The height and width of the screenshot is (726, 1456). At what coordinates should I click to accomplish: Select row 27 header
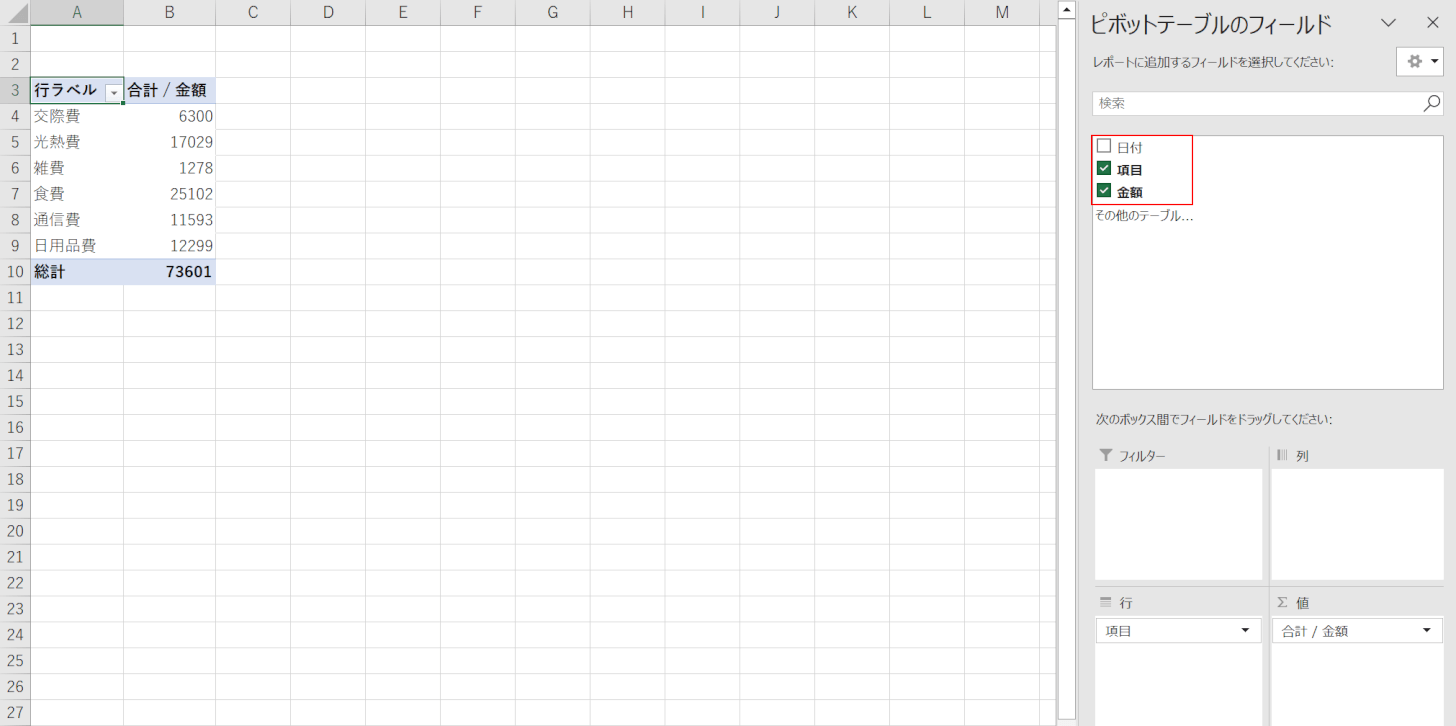tap(15, 712)
